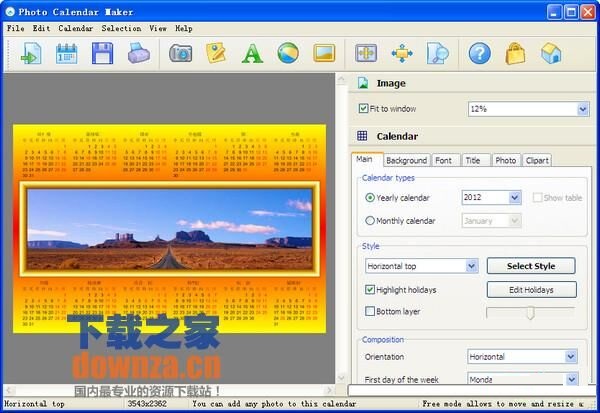This screenshot has width=600, height=413.
Task: Click the Image section header icon
Action: (363, 83)
